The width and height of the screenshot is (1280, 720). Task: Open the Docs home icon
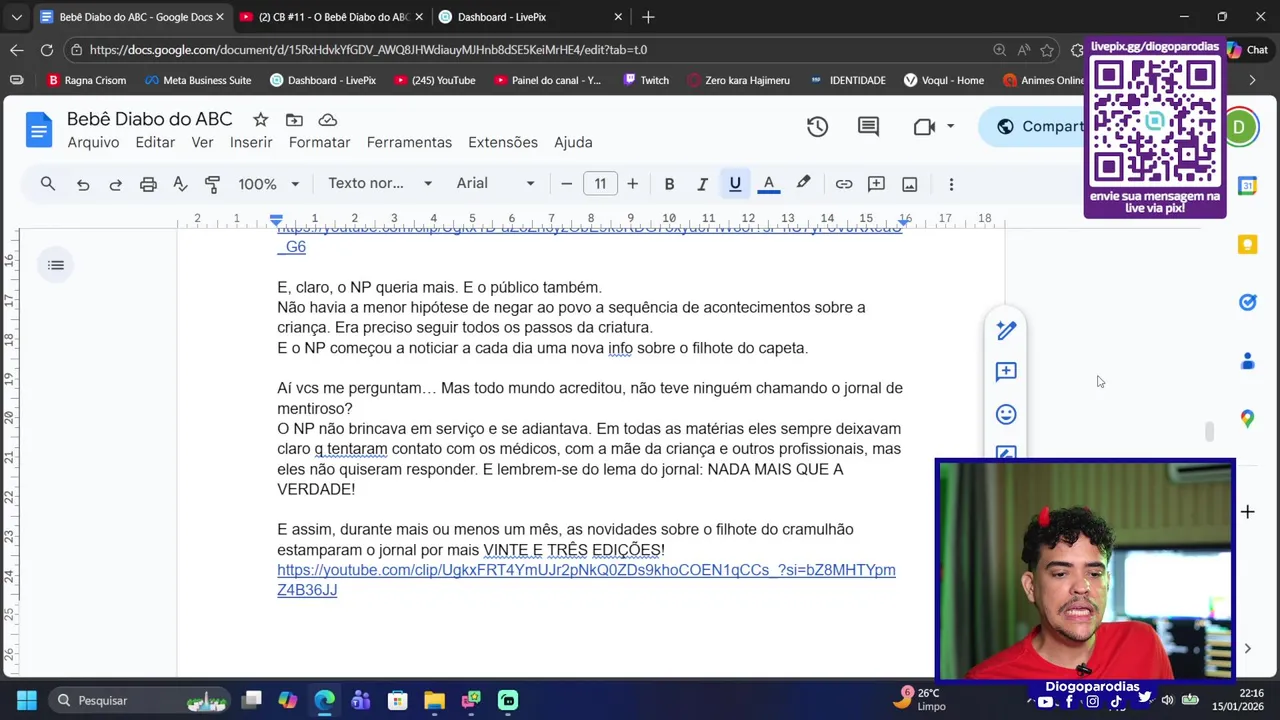(39, 130)
